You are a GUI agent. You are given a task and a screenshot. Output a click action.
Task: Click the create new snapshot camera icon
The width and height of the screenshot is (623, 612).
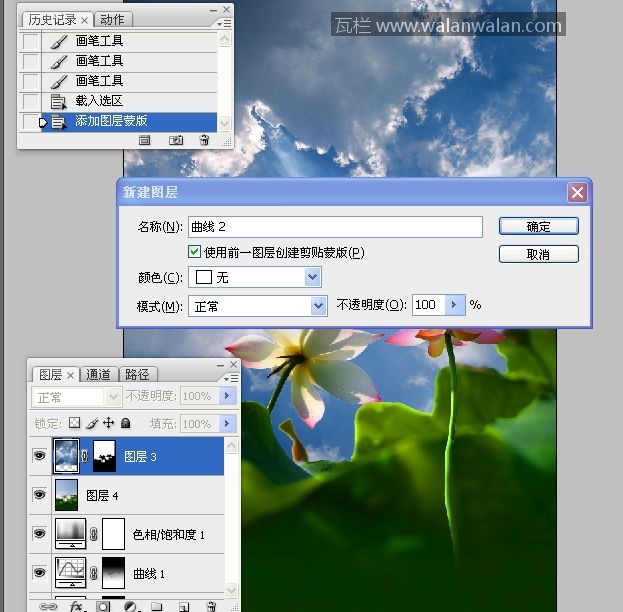click(176, 141)
